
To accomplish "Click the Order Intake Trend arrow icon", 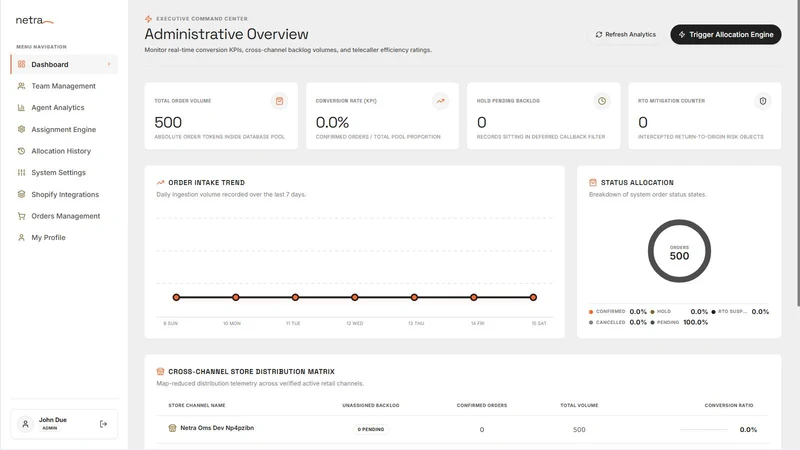I will (x=161, y=182).
